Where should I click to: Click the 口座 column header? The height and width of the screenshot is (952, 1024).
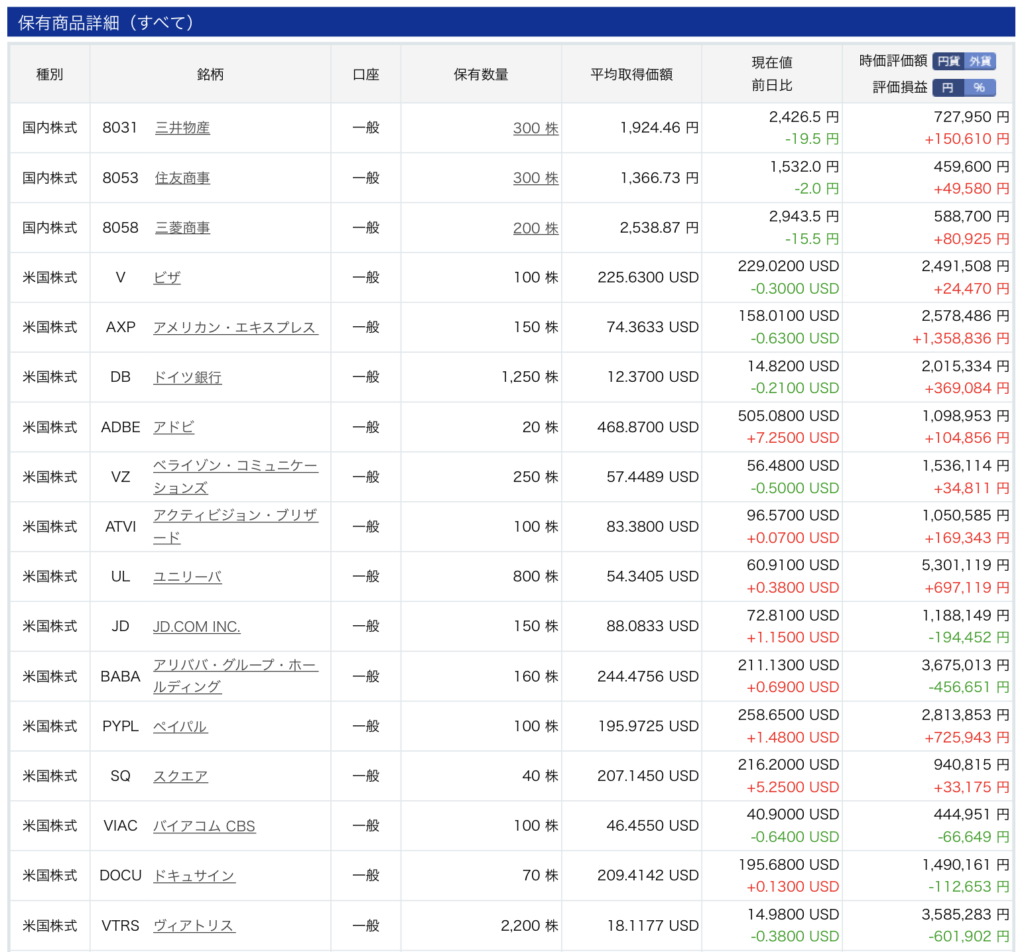[x=366, y=74]
